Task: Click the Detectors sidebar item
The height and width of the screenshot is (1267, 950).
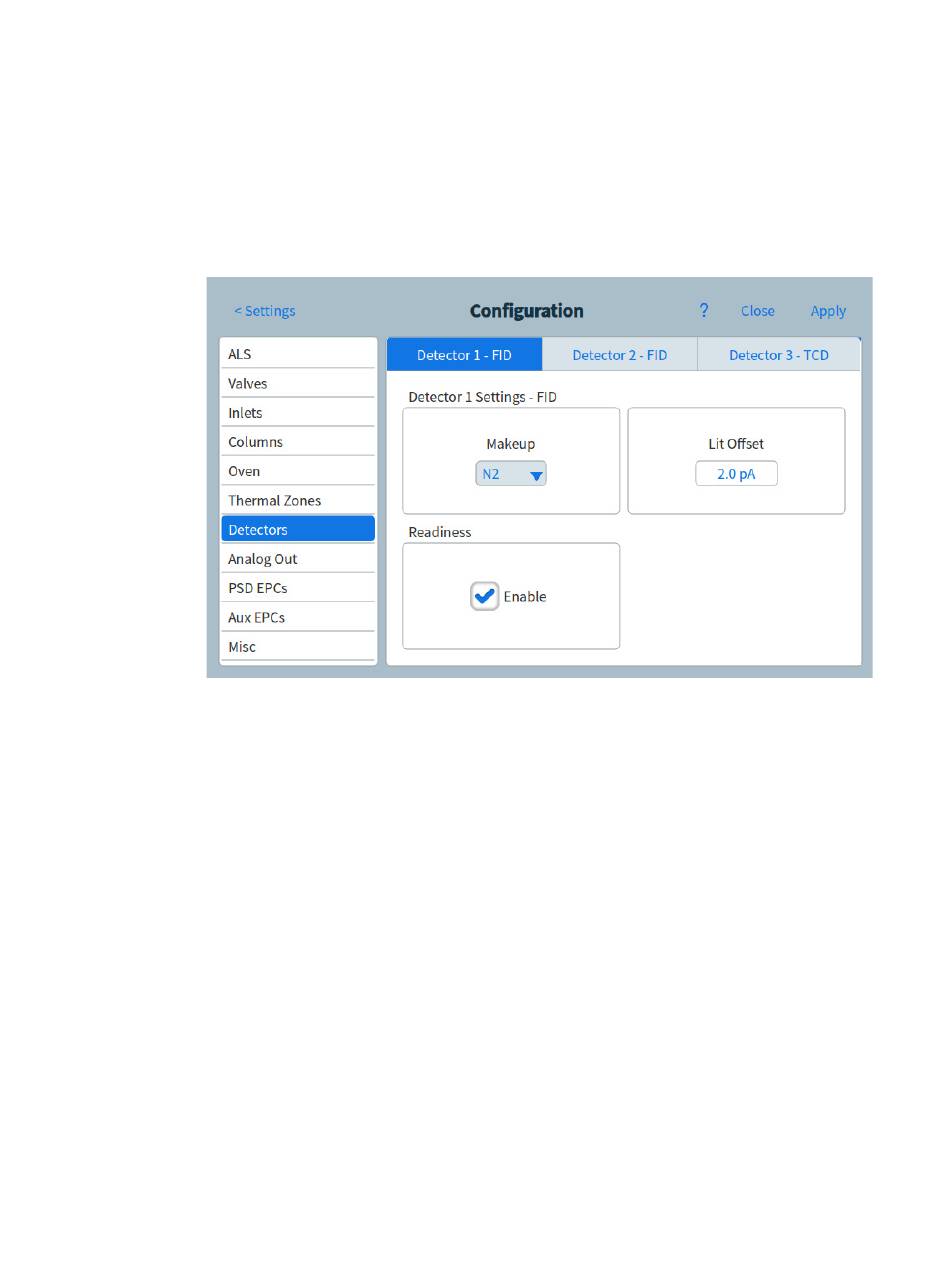Action: click(x=298, y=529)
